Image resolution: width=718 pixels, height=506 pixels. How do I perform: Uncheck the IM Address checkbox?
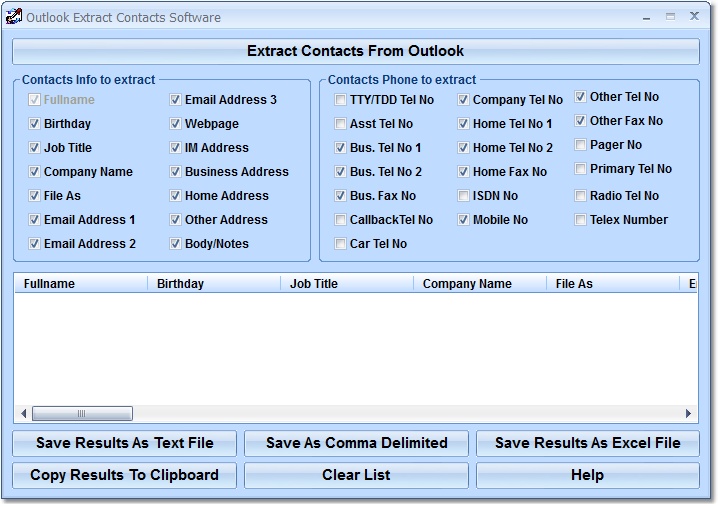(x=175, y=147)
